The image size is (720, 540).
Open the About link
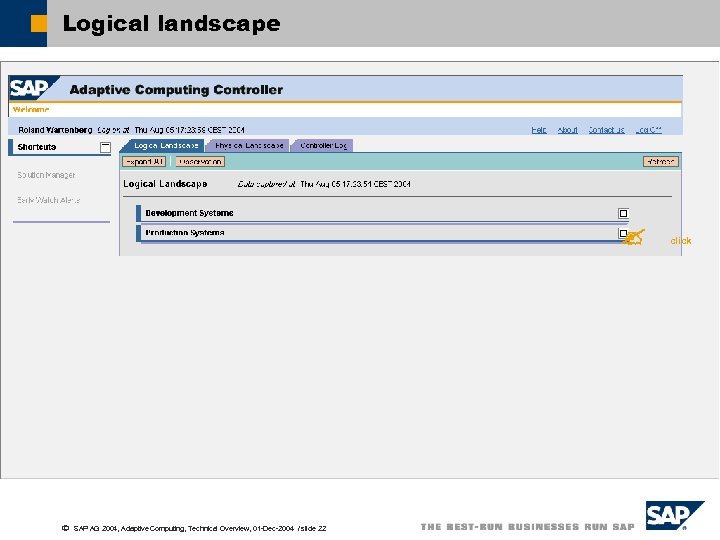(x=568, y=130)
